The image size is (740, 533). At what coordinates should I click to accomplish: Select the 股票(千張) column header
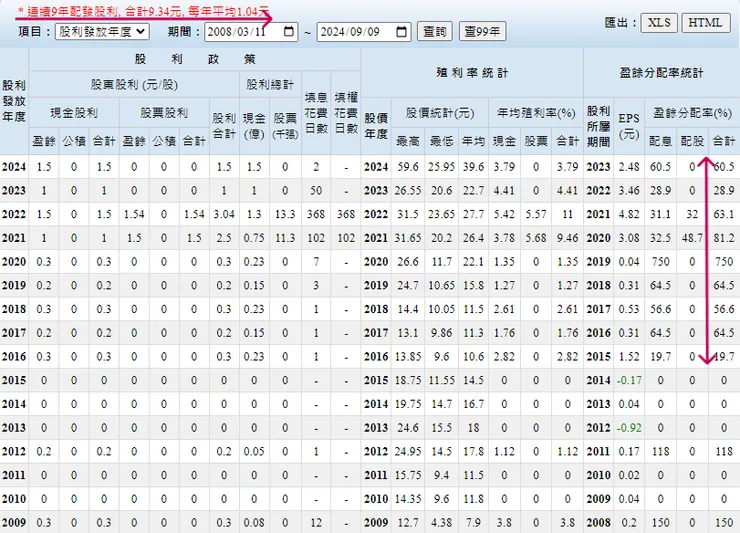coord(285,126)
